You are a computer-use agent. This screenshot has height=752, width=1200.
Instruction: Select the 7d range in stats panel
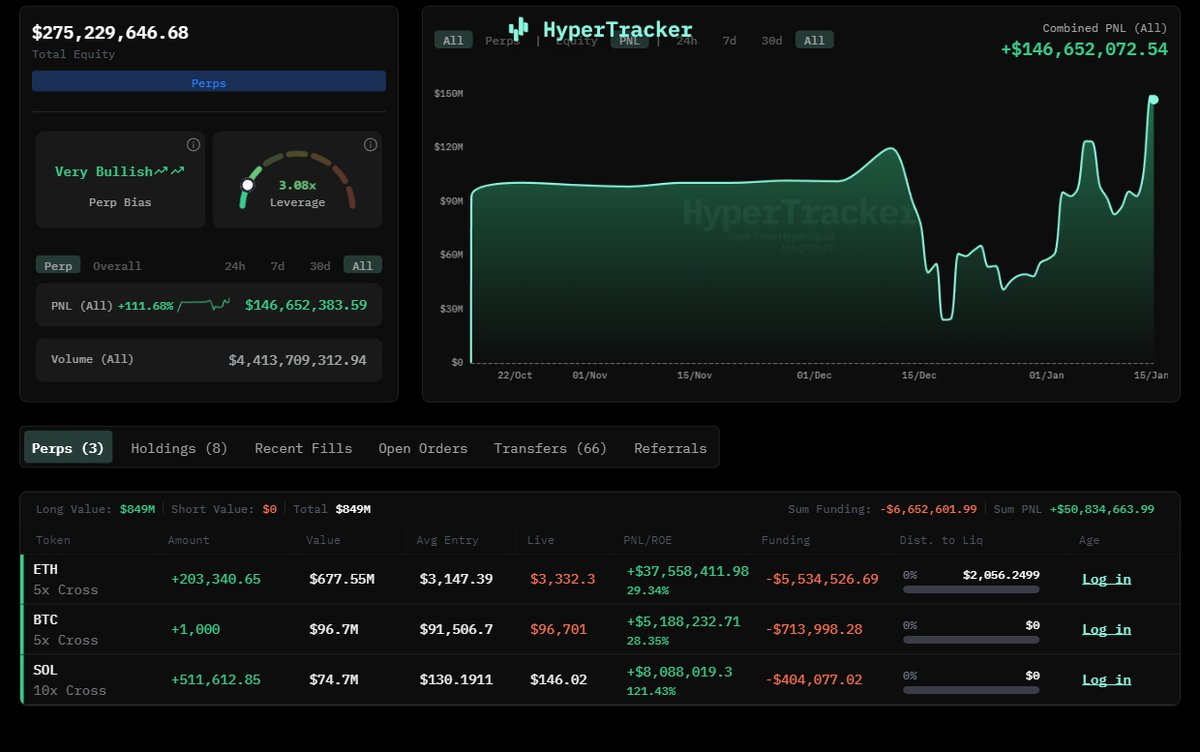tap(277, 266)
